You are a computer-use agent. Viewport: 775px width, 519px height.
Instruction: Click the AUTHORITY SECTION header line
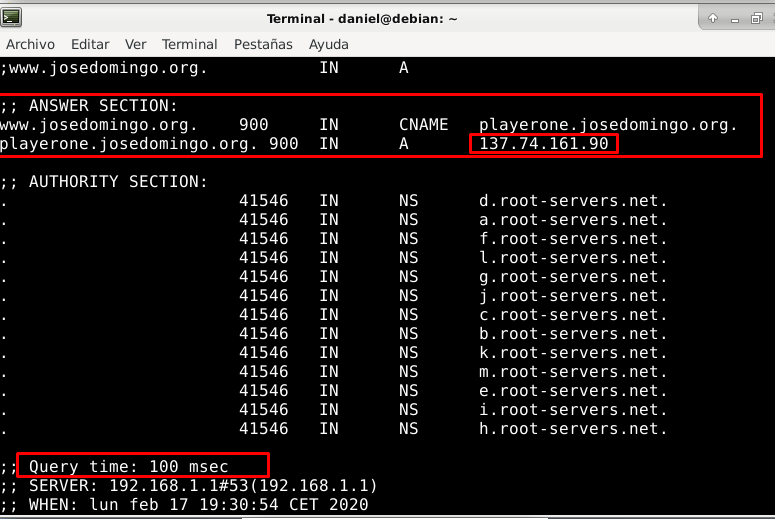tap(104, 182)
